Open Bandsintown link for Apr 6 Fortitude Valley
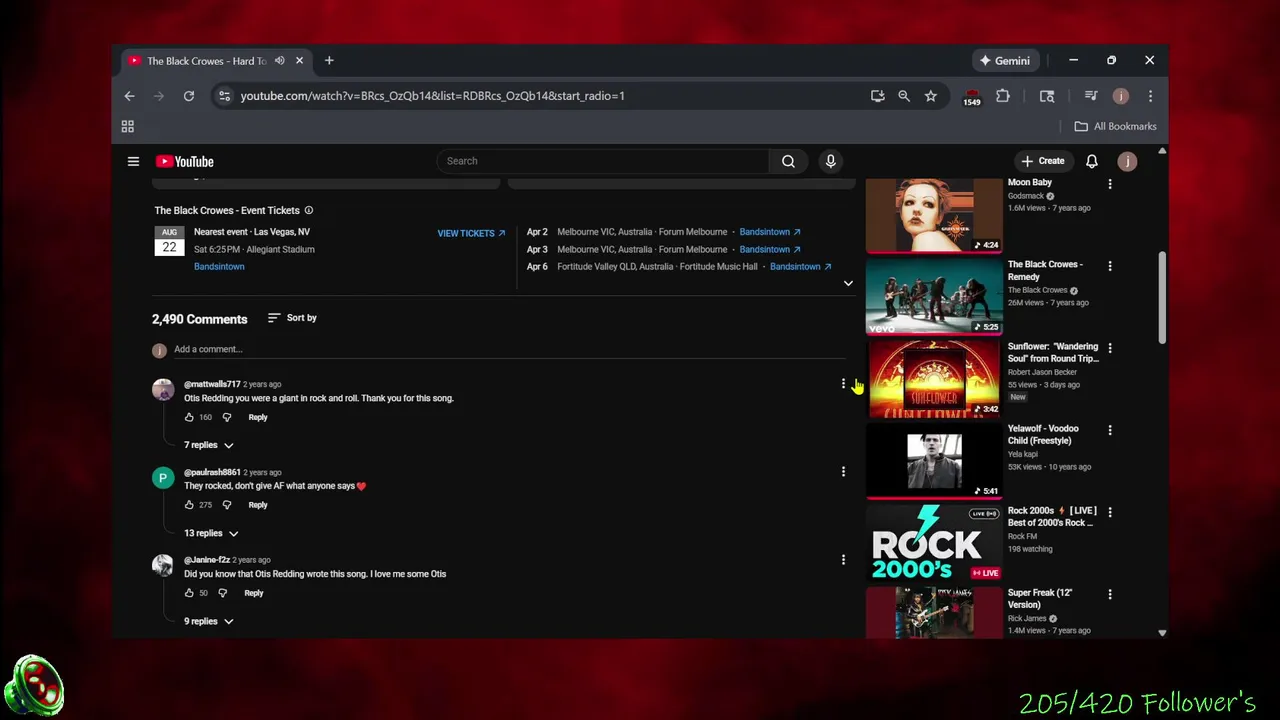Image resolution: width=1280 pixels, height=720 pixels. [801, 266]
